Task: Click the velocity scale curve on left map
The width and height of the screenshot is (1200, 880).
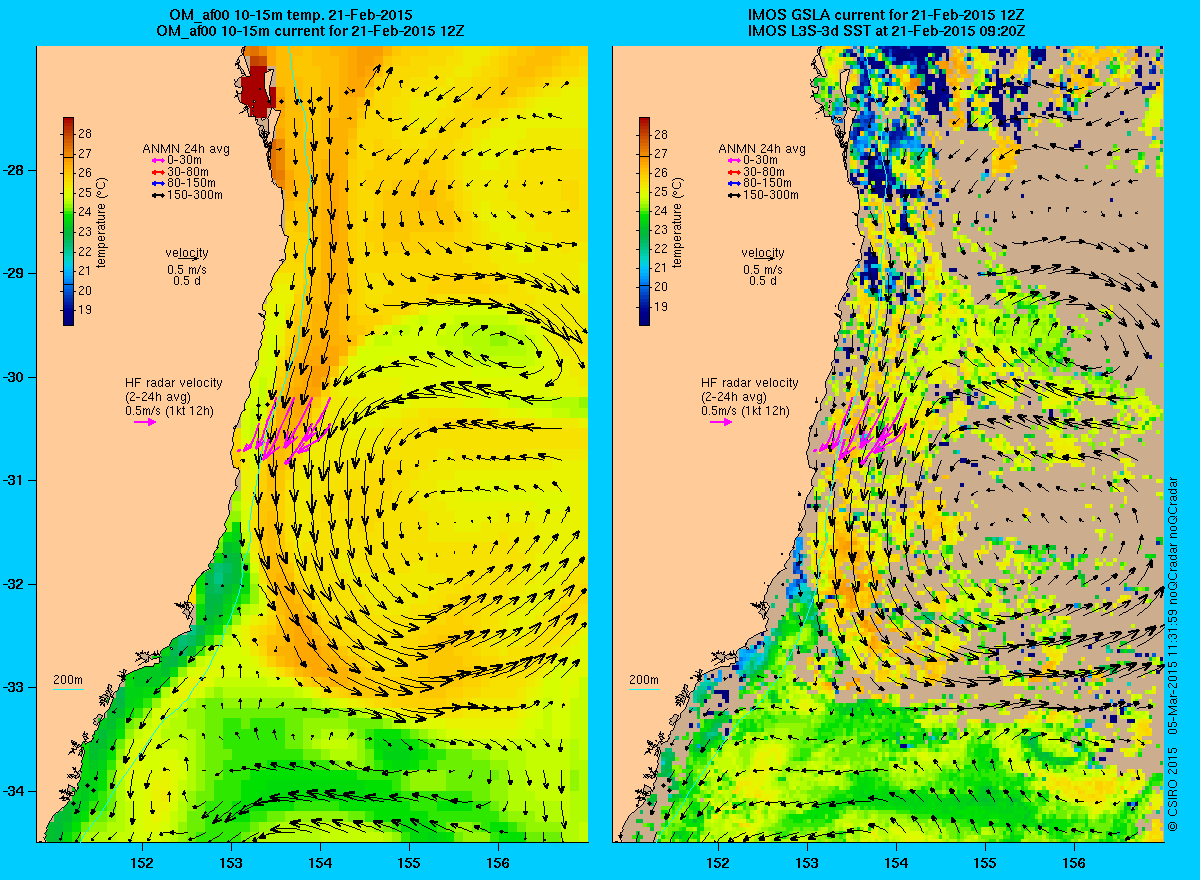Action: (188, 259)
